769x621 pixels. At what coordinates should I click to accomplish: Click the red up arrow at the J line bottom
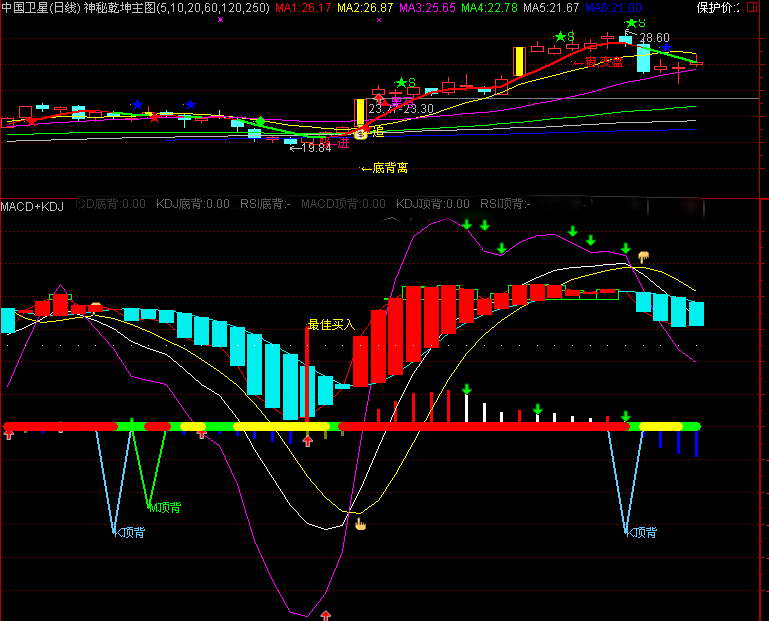[x=326, y=615]
